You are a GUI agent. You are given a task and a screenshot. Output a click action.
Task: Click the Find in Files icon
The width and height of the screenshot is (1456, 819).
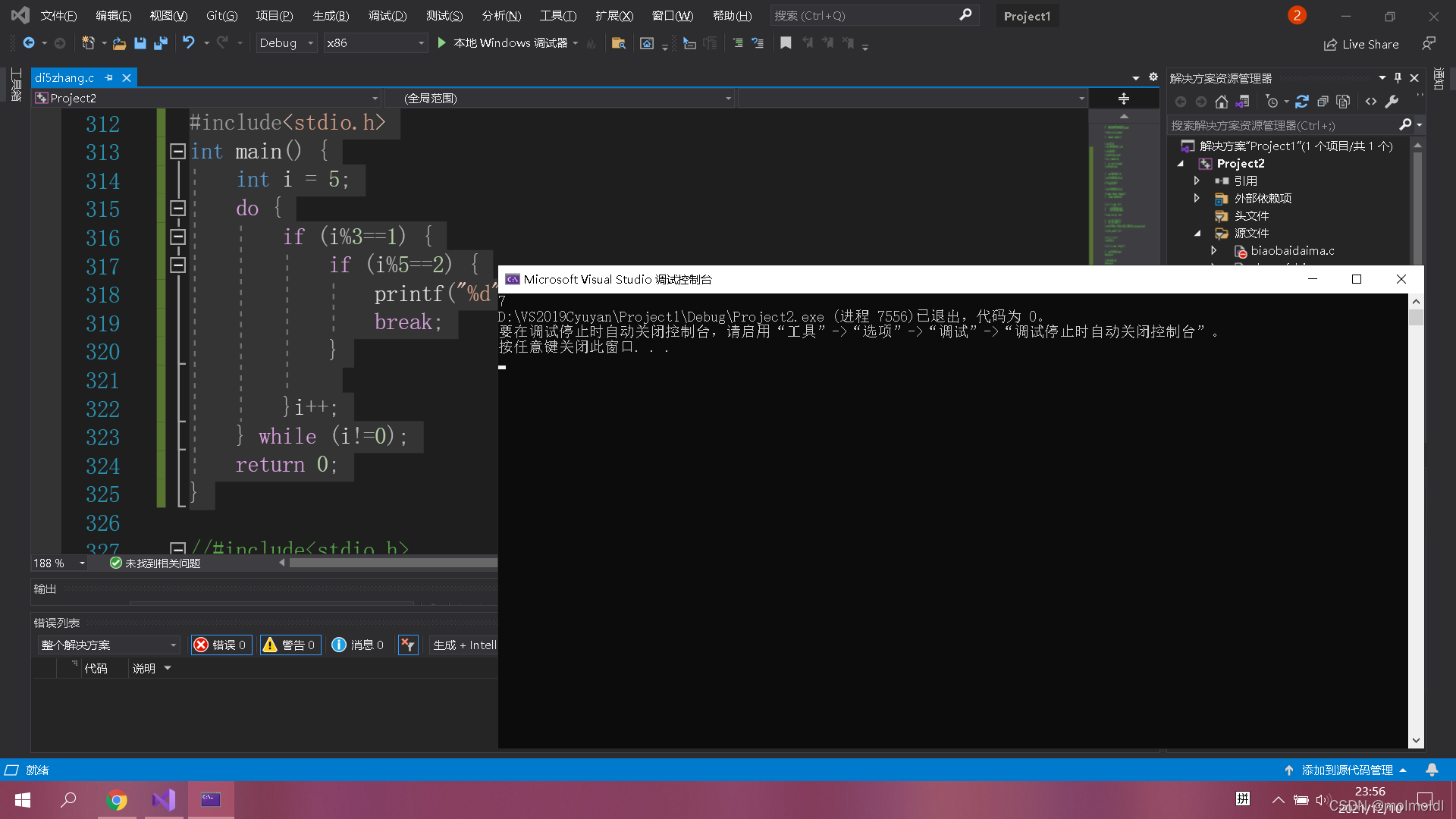click(x=618, y=43)
